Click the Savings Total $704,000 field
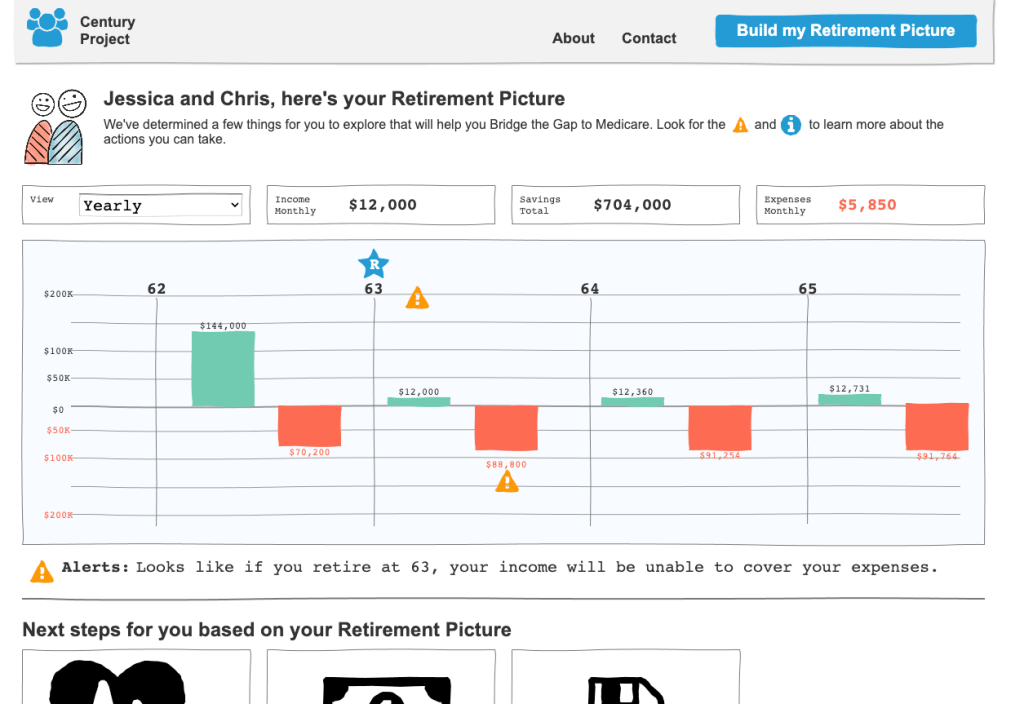The width and height of the screenshot is (1024, 704). coord(625,205)
